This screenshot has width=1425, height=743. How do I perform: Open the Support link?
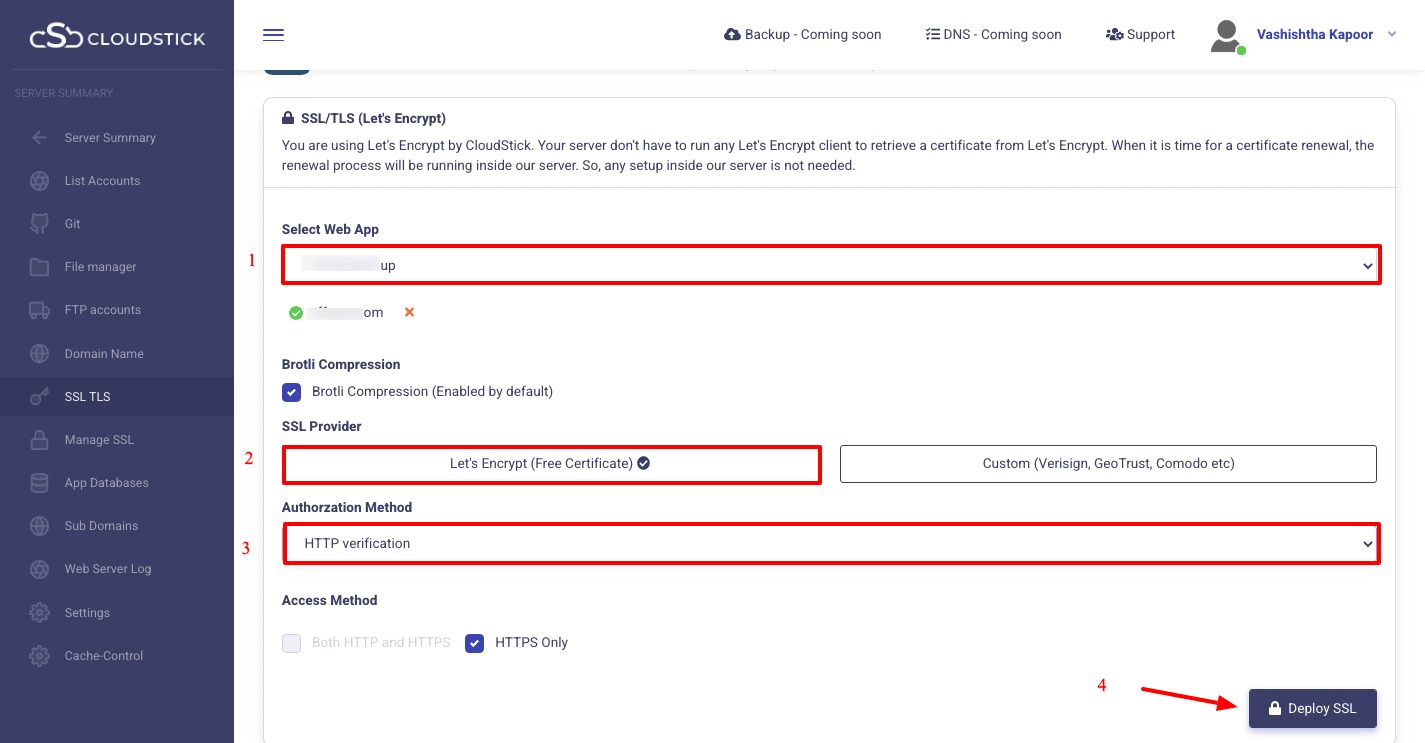1140,35
